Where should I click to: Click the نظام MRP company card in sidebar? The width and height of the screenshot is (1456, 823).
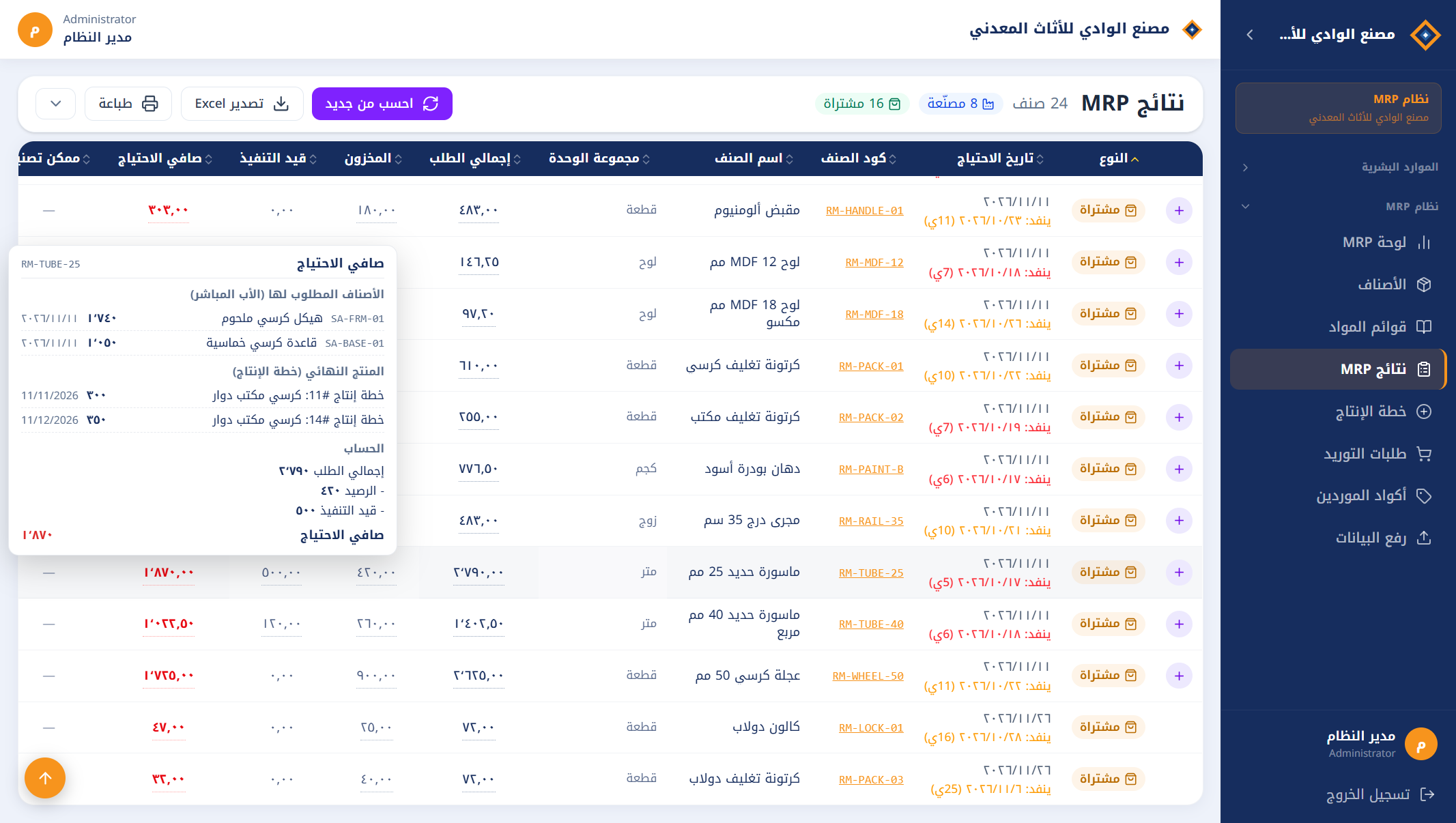tap(1338, 108)
